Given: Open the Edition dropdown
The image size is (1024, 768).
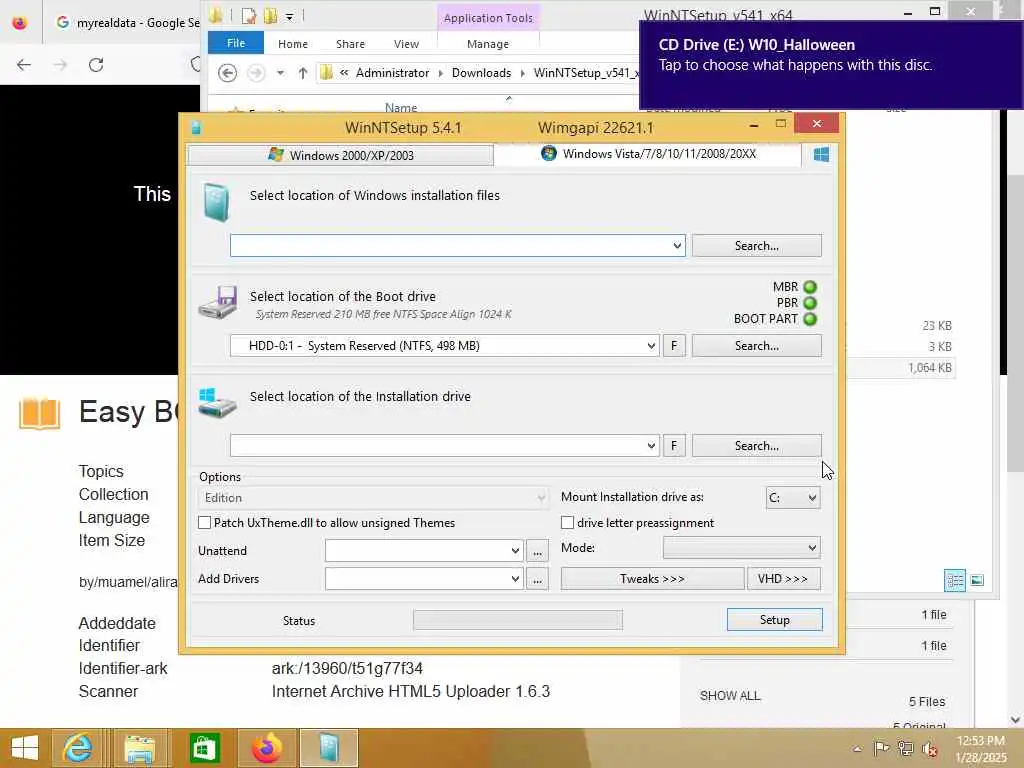Looking at the screenshot, I should coord(372,498).
